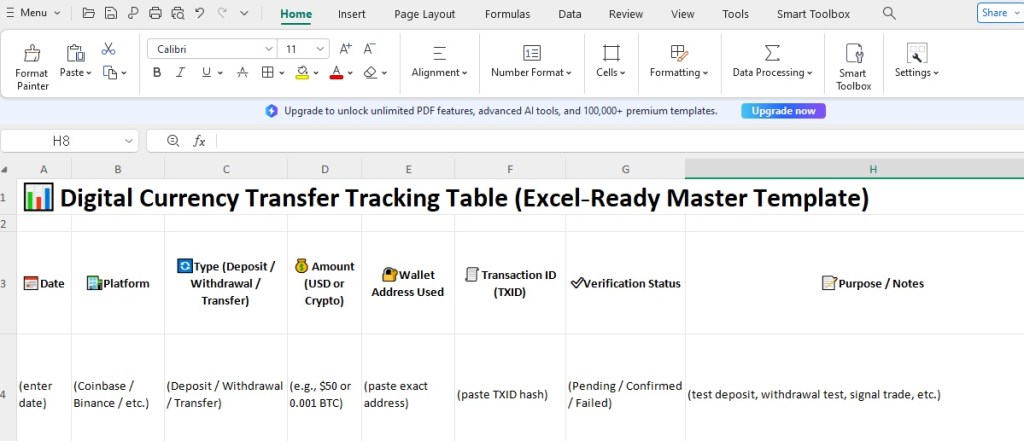
Task: Open the Calibri font name dropdown
Action: 213,49
